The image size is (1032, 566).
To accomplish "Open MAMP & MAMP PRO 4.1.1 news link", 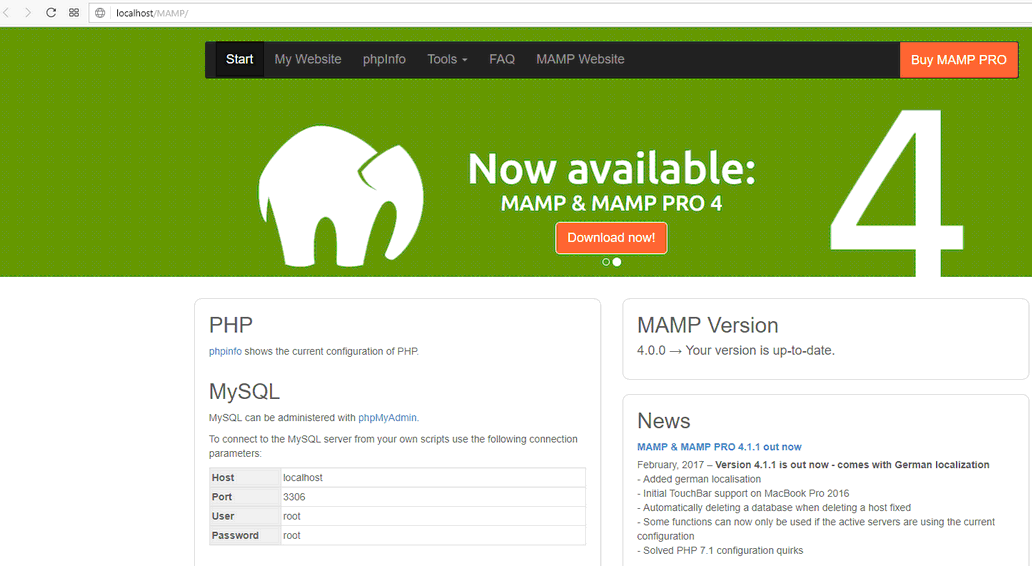I will click(x=719, y=447).
